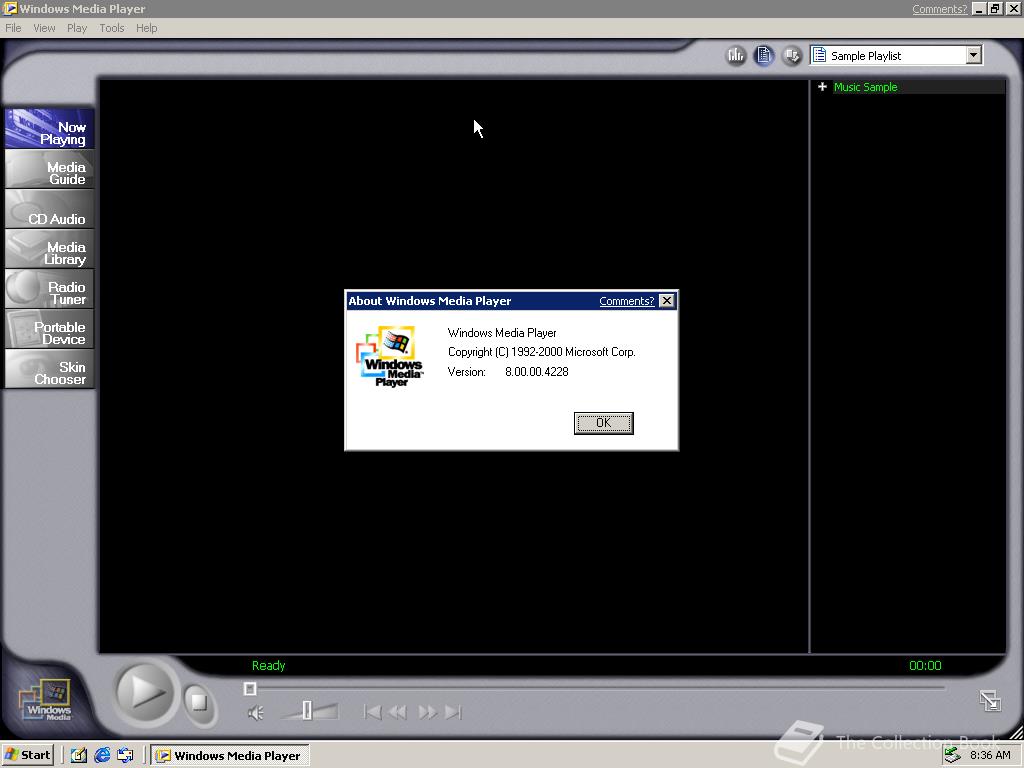1024x768 pixels.
Task: Click Comments? link in About dialog
Action: 626,301
